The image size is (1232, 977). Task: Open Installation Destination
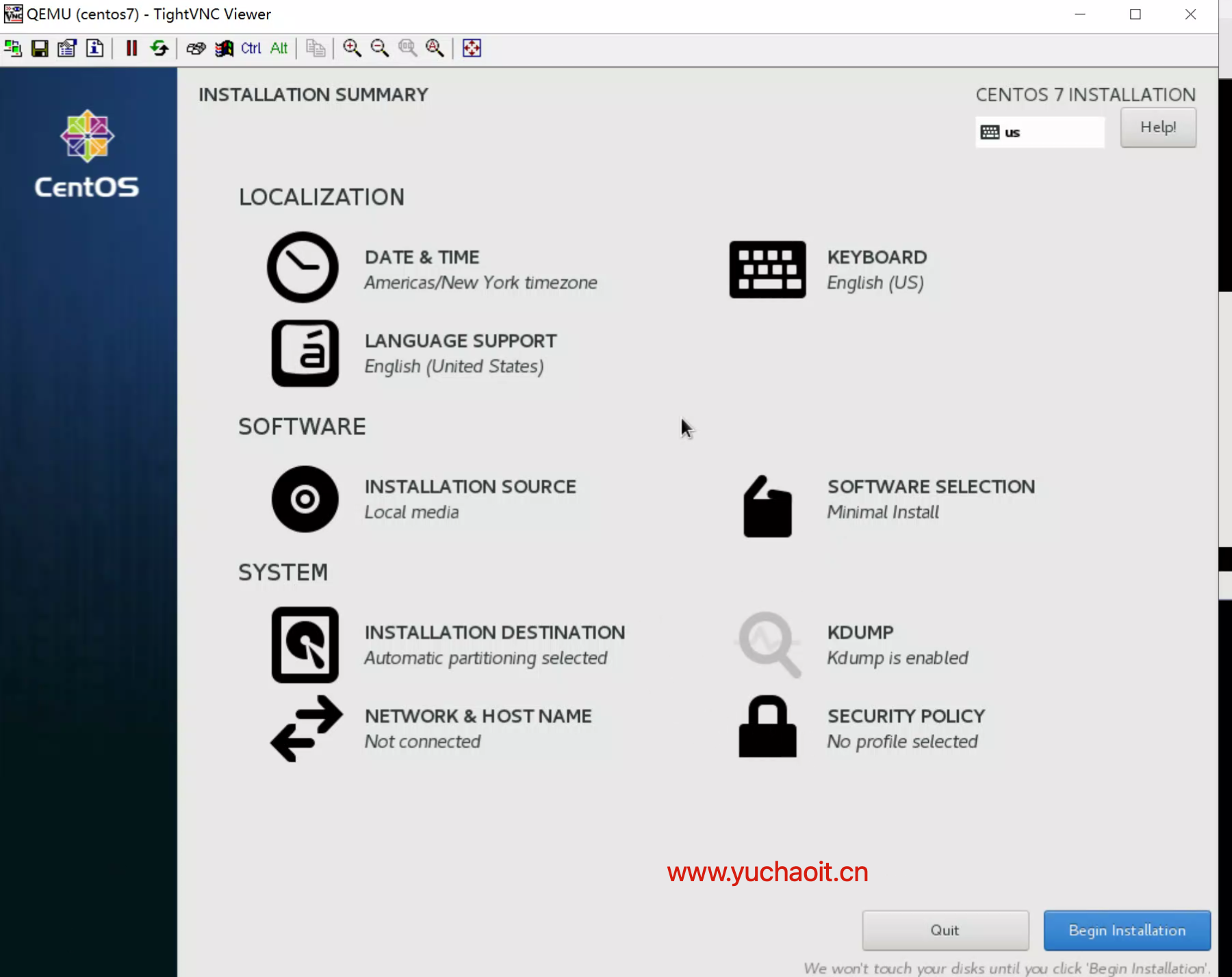[494, 644]
